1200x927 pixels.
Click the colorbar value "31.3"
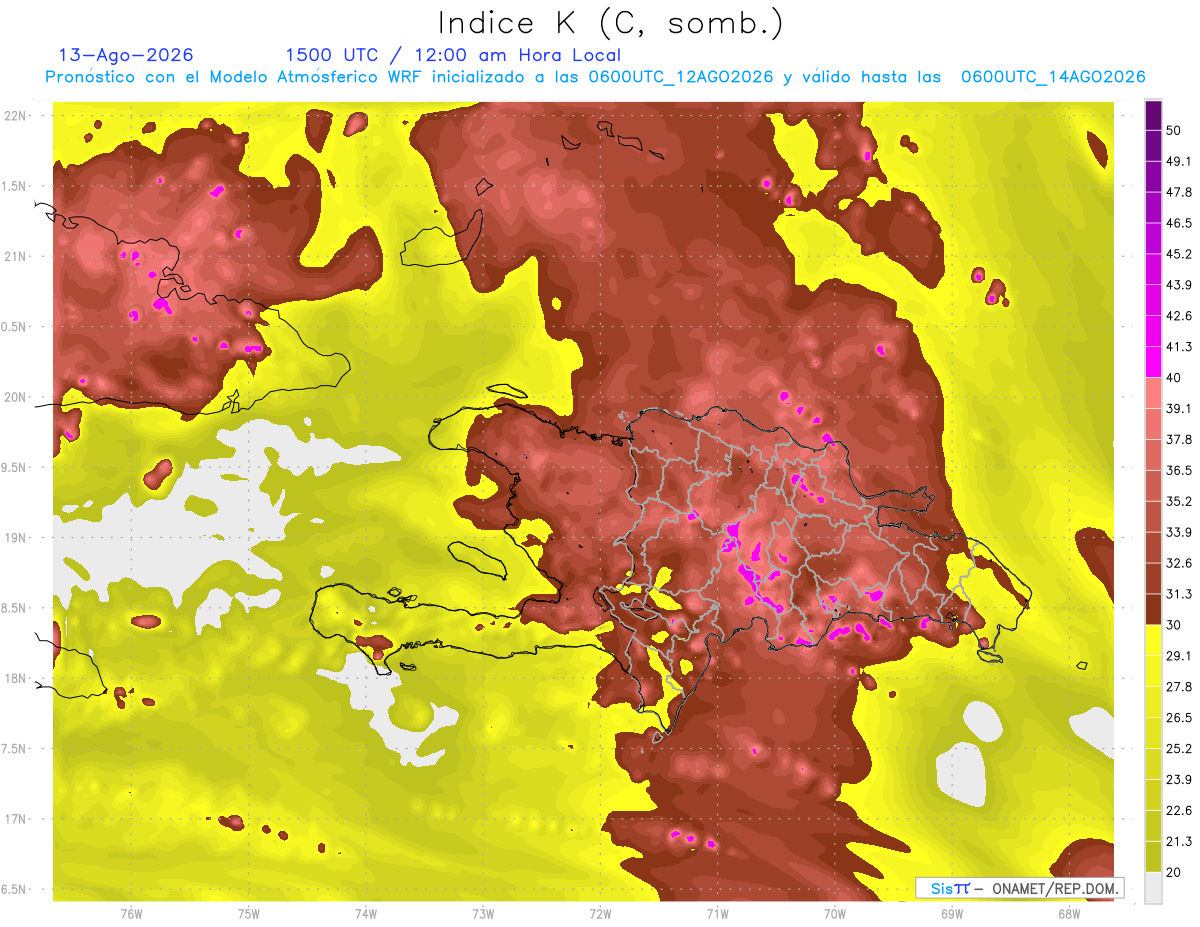tap(1179, 594)
